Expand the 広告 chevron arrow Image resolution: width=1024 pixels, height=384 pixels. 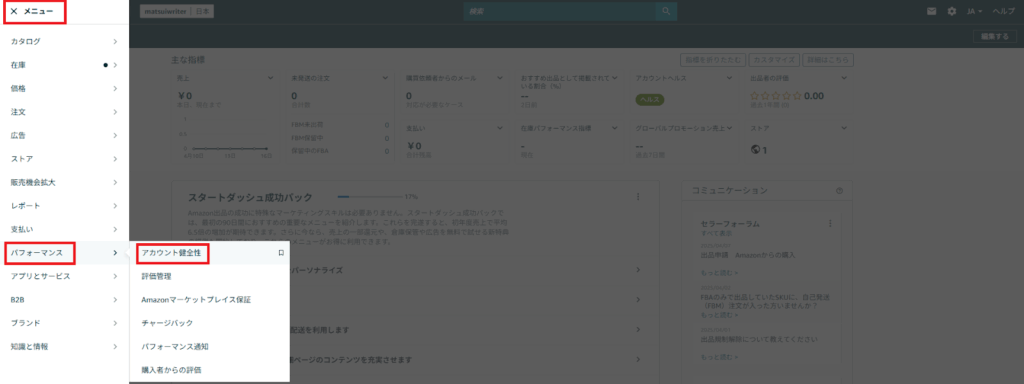[115, 135]
